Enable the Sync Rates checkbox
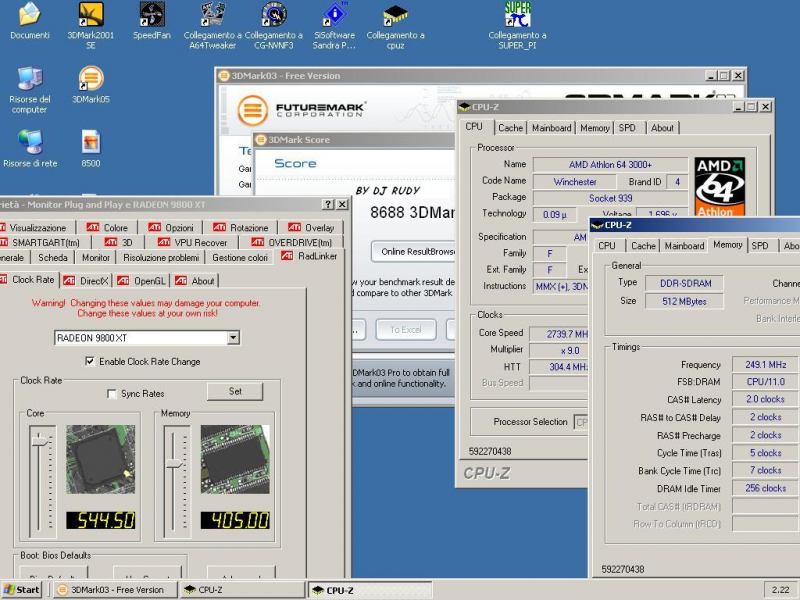 (x=112, y=393)
